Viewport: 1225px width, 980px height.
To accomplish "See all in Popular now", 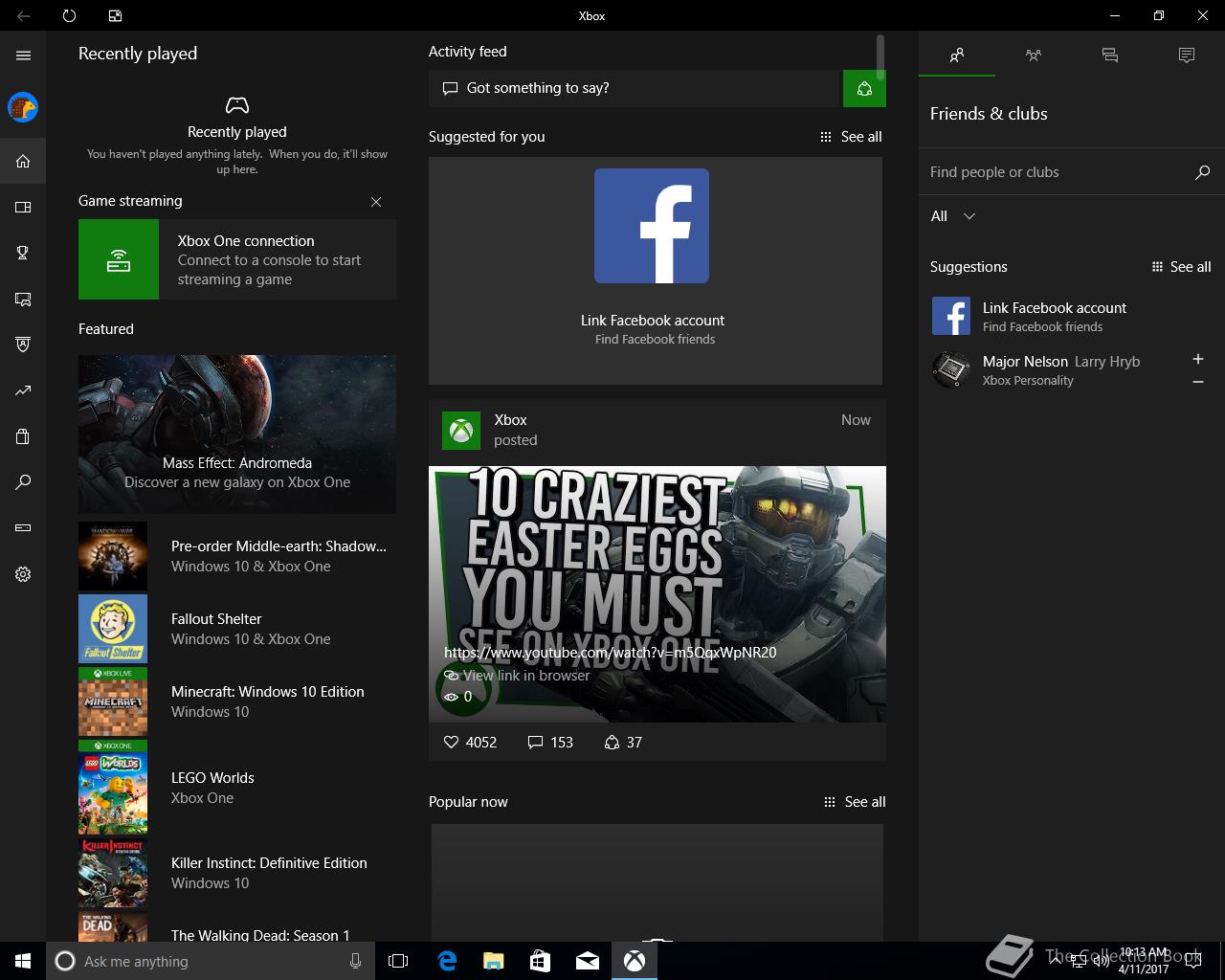I will pyautogui.click(x=855, y=802).
